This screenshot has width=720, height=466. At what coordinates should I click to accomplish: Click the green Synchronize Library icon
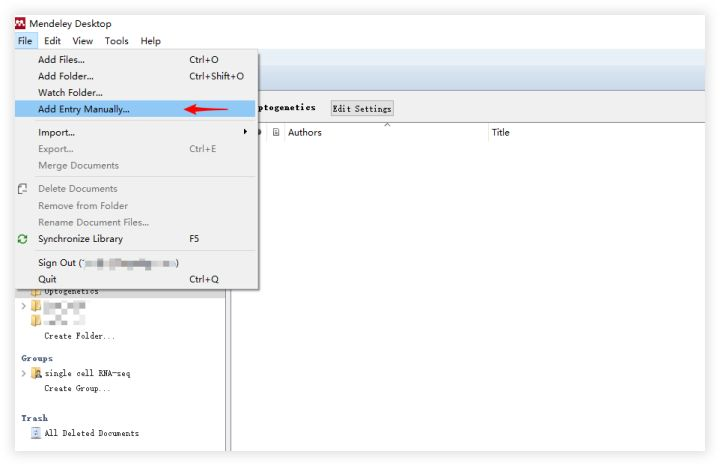click(x=22, y=239)
